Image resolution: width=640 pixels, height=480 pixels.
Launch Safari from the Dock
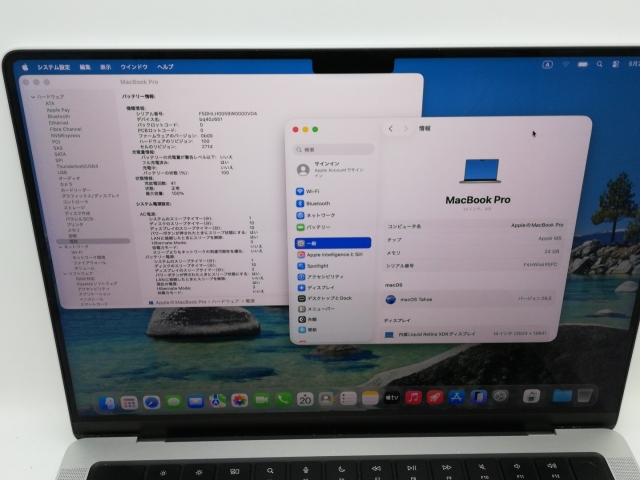(x=151, y=403)
